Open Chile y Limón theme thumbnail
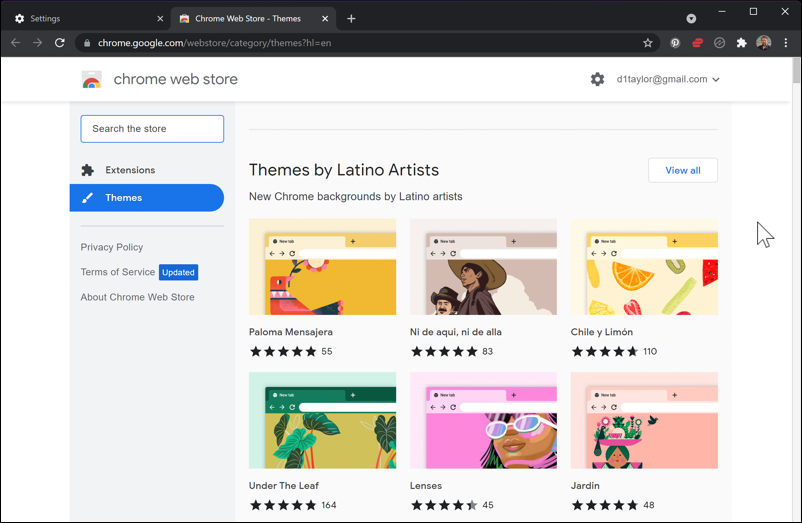The width and height of the screenshot is (802, 523). coord(644,267)
